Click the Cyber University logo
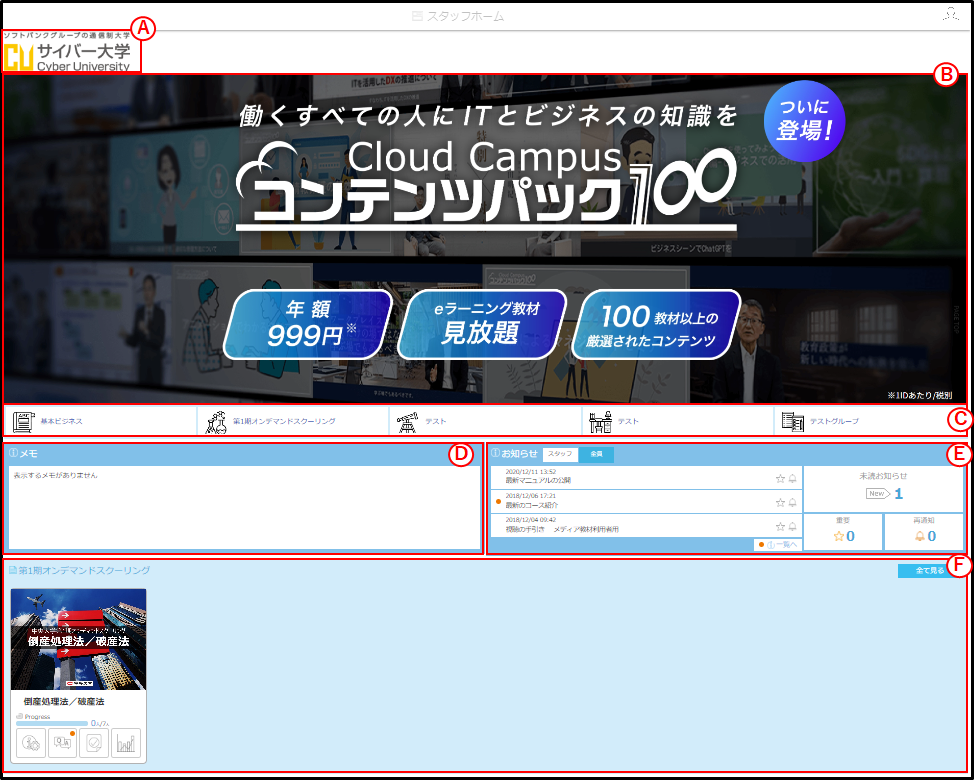This screenshot has height=780, width=980. [x=67, y=52]
